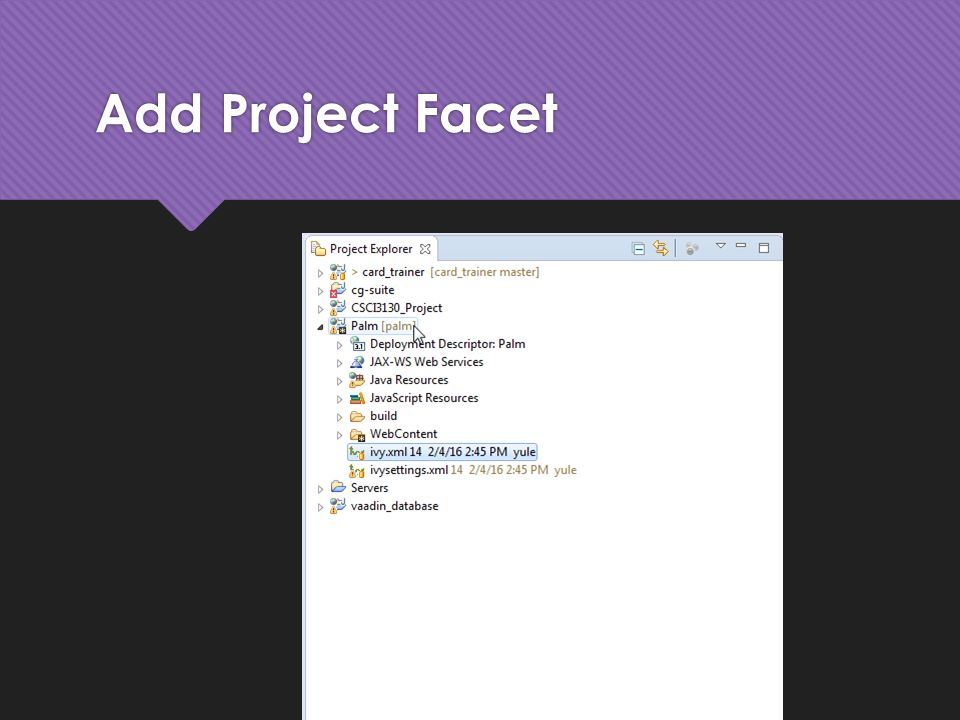Click the CSCI3130_Project project icon

coord(338,308)
